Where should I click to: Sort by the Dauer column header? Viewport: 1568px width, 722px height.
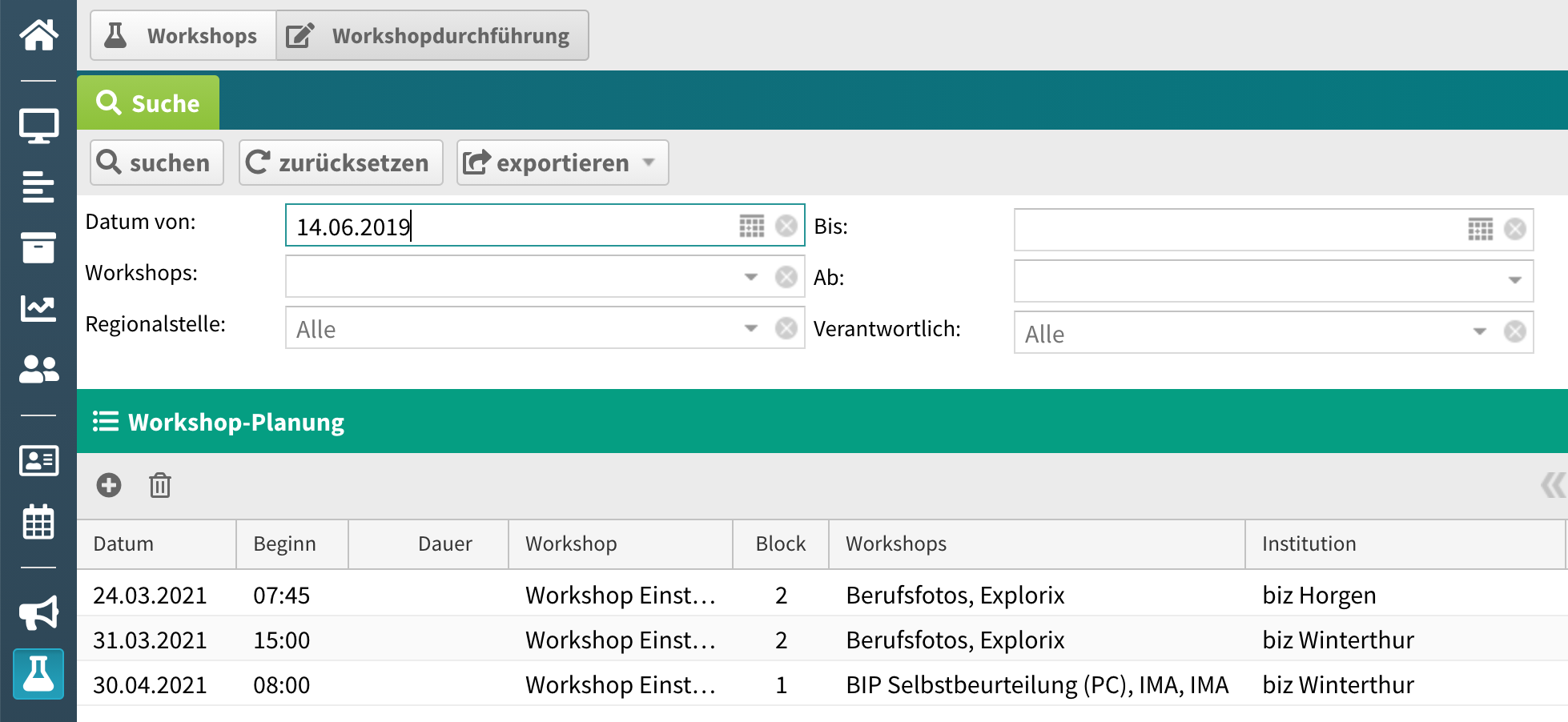click(428, 544)
